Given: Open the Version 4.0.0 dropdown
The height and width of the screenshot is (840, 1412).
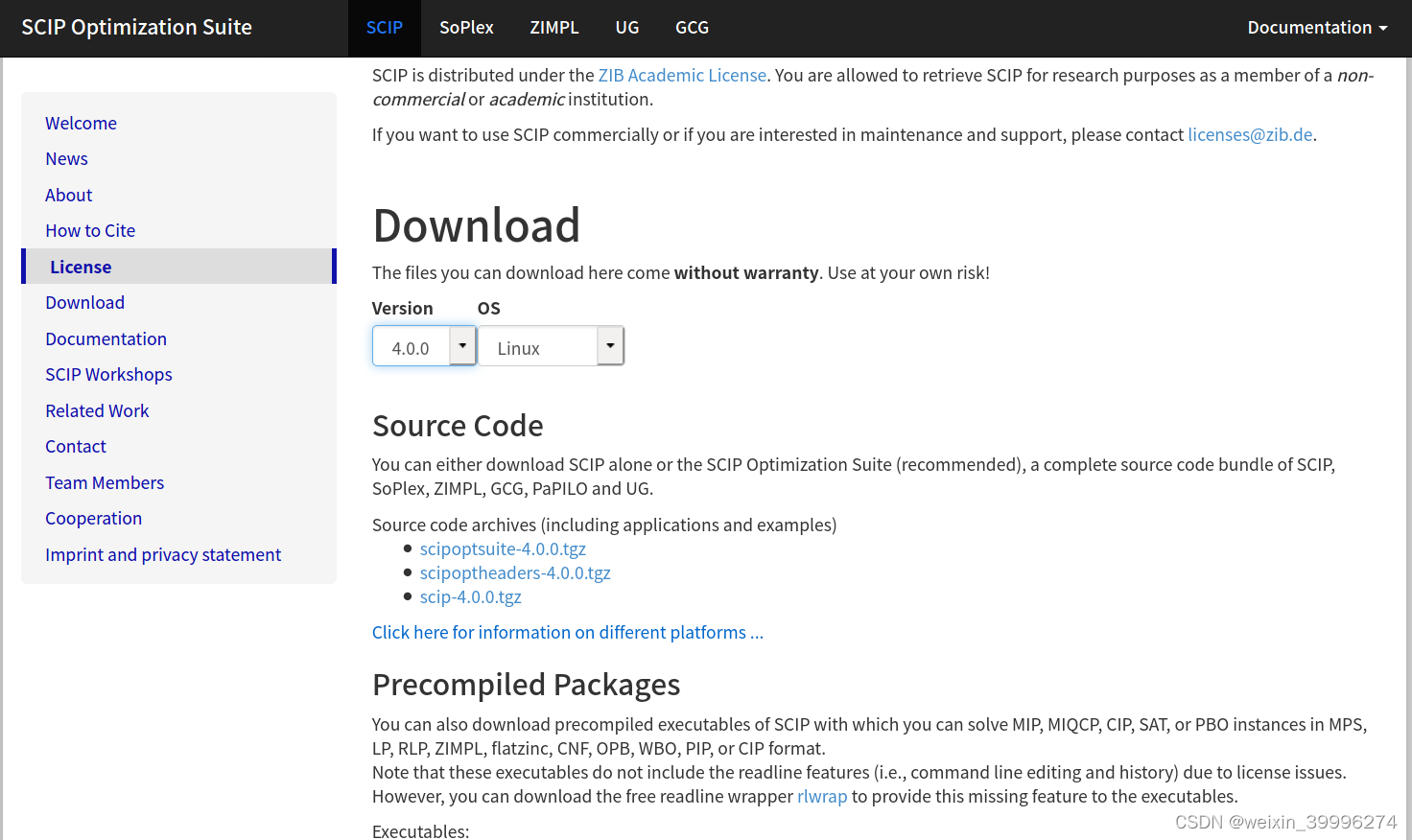Looking at the screenshot, I should [x=424, y=346].
